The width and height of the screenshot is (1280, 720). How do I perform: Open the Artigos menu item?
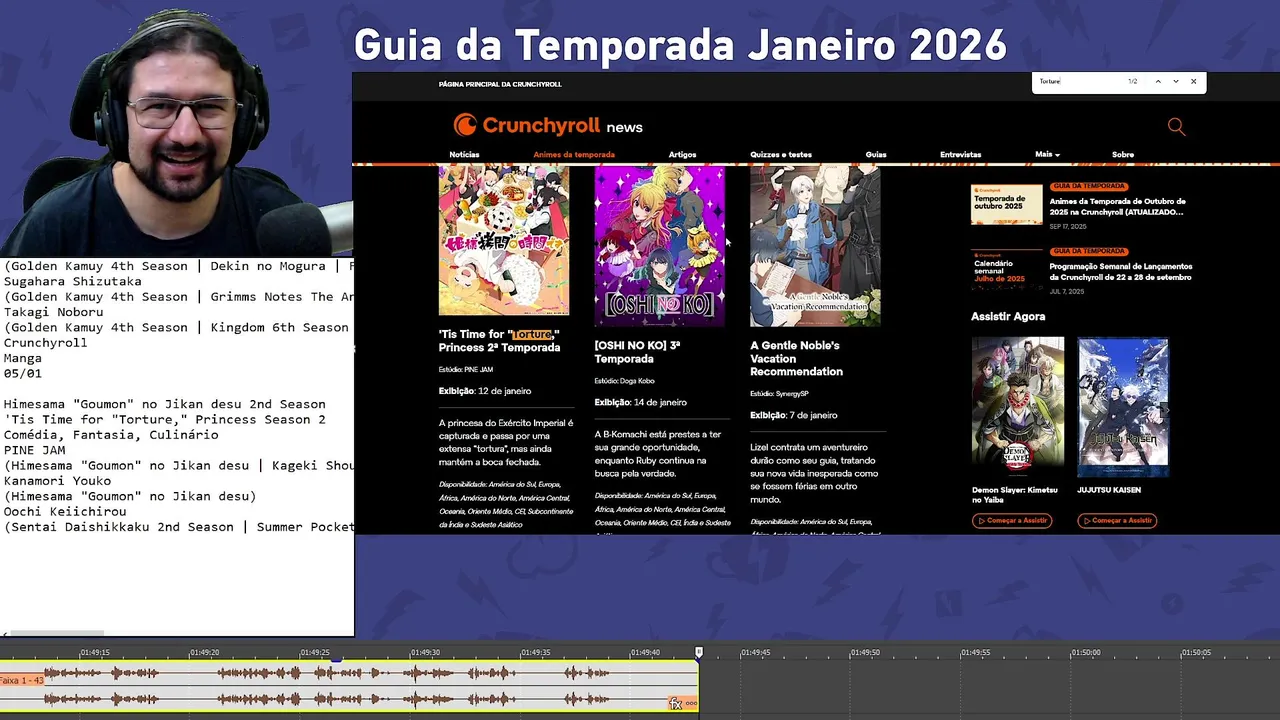tap(682, 155)
